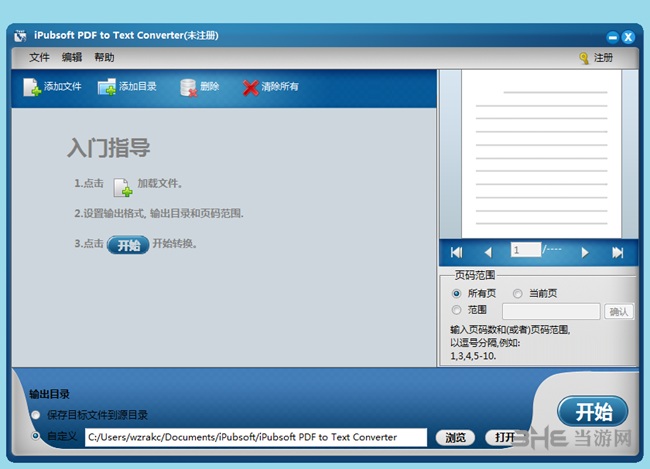Click the 输出目录 label
The height and width of the screenshot is (469, 650).
point(49,394)
